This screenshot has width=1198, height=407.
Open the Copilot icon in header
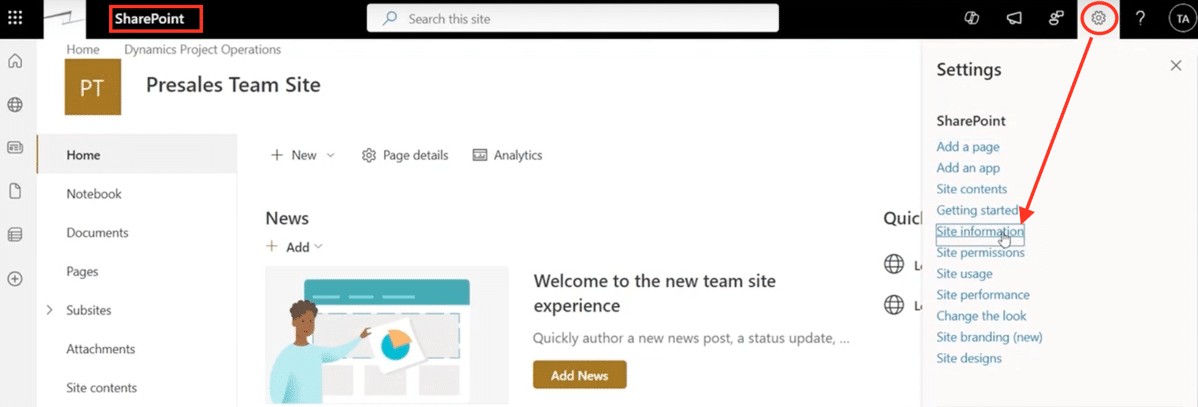point(970,18)
